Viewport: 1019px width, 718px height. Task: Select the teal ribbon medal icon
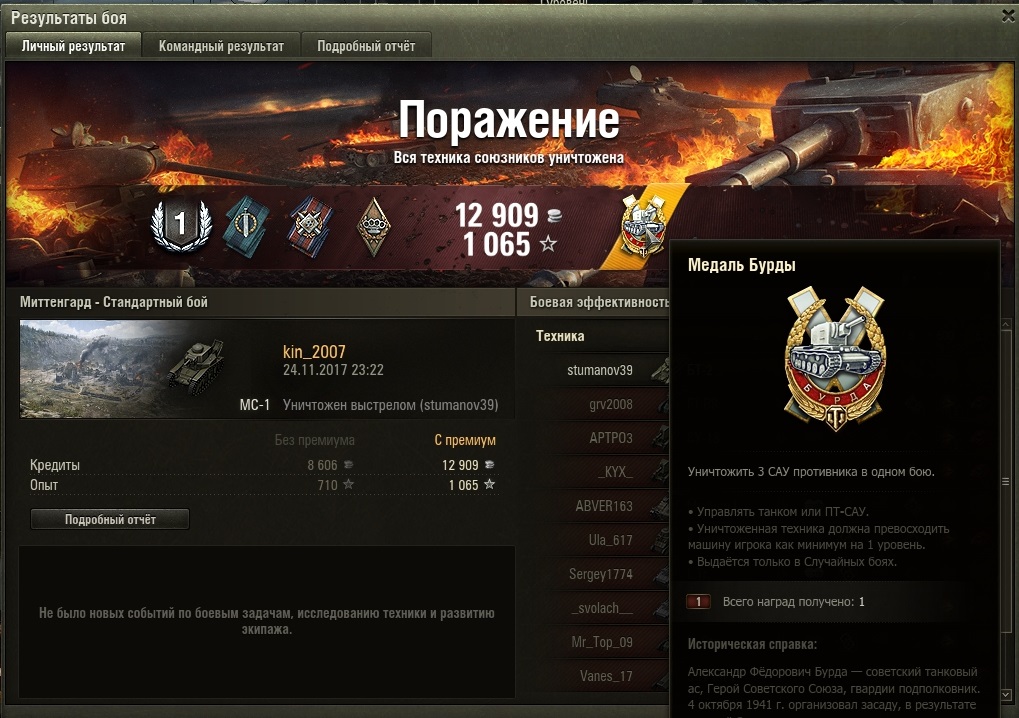coord(247,227)
